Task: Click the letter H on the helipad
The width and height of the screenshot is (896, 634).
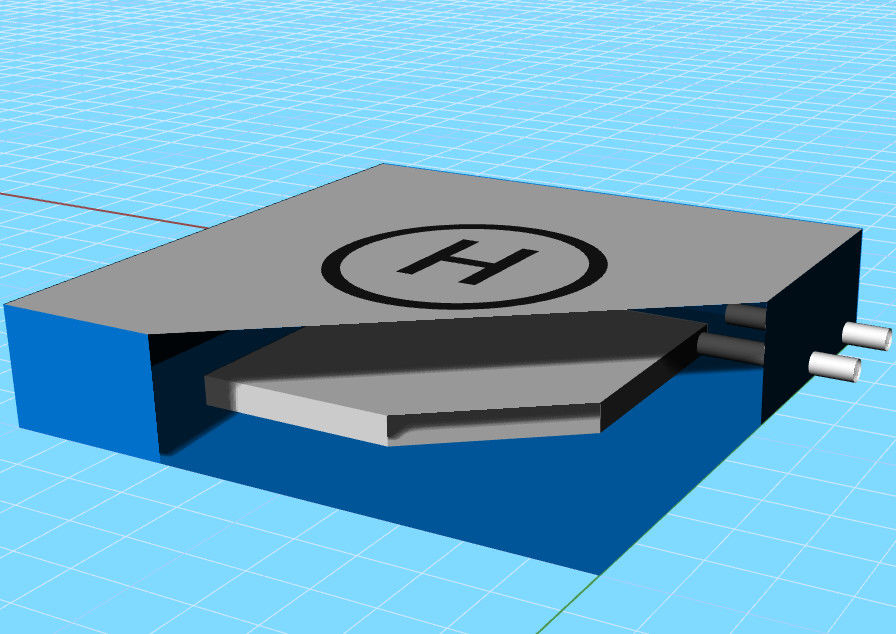Action: point(464,263)
